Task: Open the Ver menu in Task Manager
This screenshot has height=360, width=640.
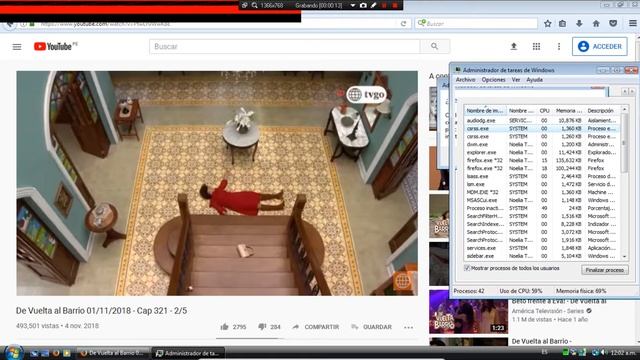Action: click(x=516, y=80)
